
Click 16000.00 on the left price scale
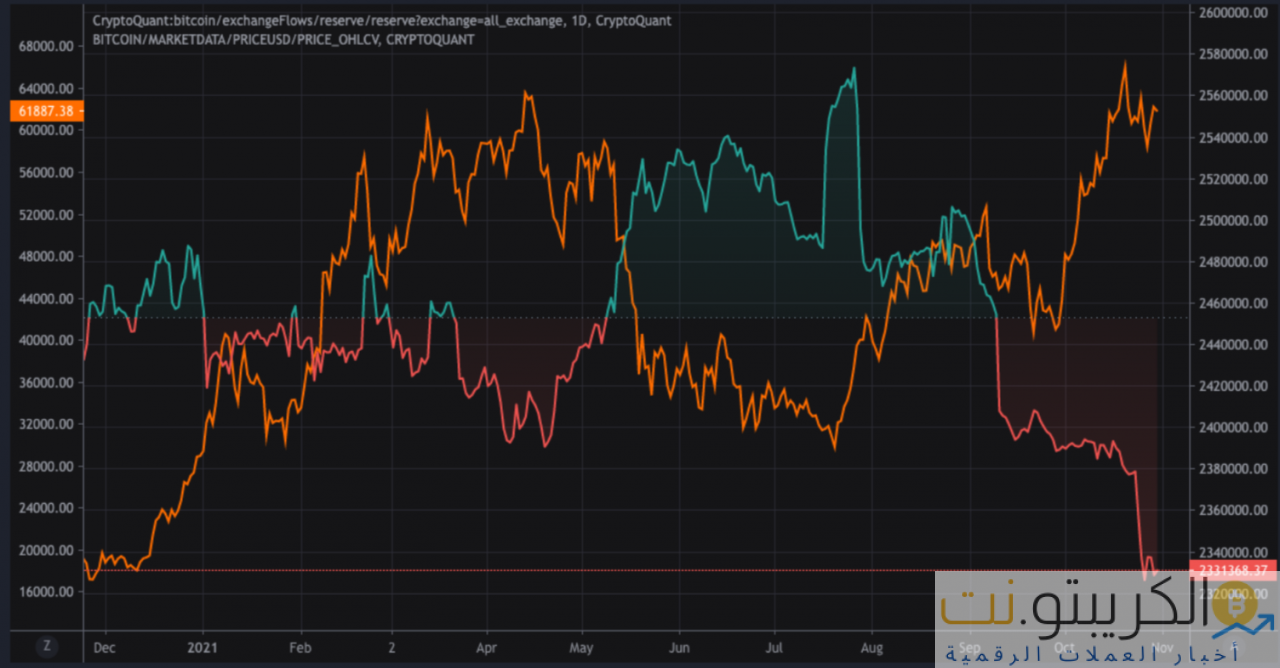pos(46,592)
